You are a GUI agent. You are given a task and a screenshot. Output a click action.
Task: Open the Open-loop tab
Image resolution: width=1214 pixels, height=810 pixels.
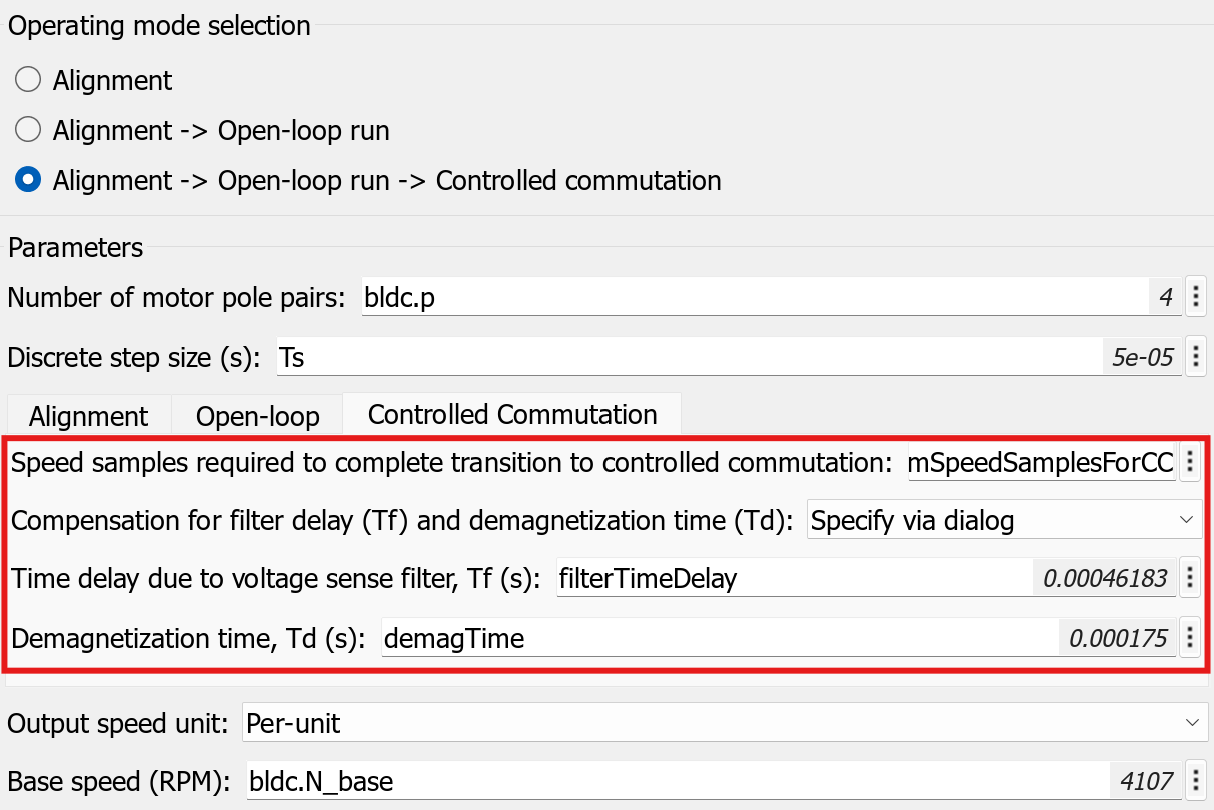click(257, 416)
